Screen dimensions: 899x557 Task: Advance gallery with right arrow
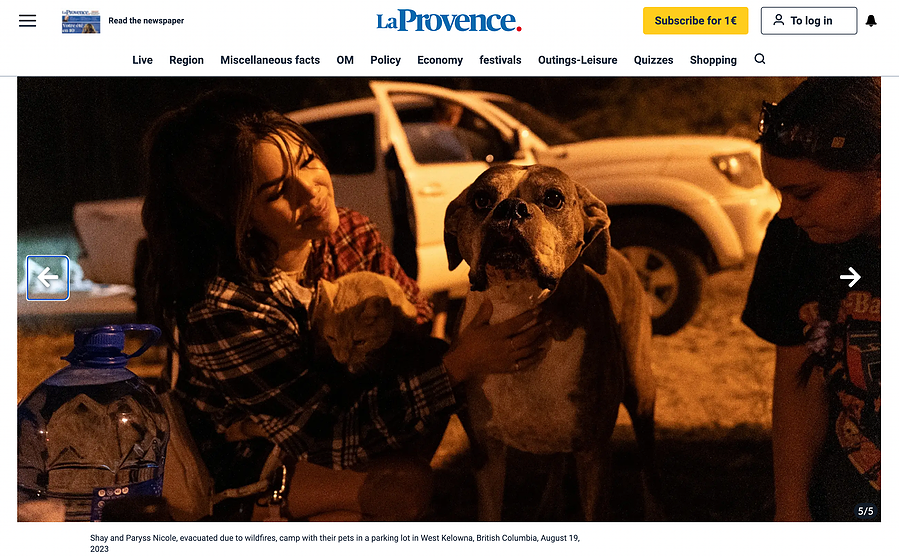click(x=850, y=277)
